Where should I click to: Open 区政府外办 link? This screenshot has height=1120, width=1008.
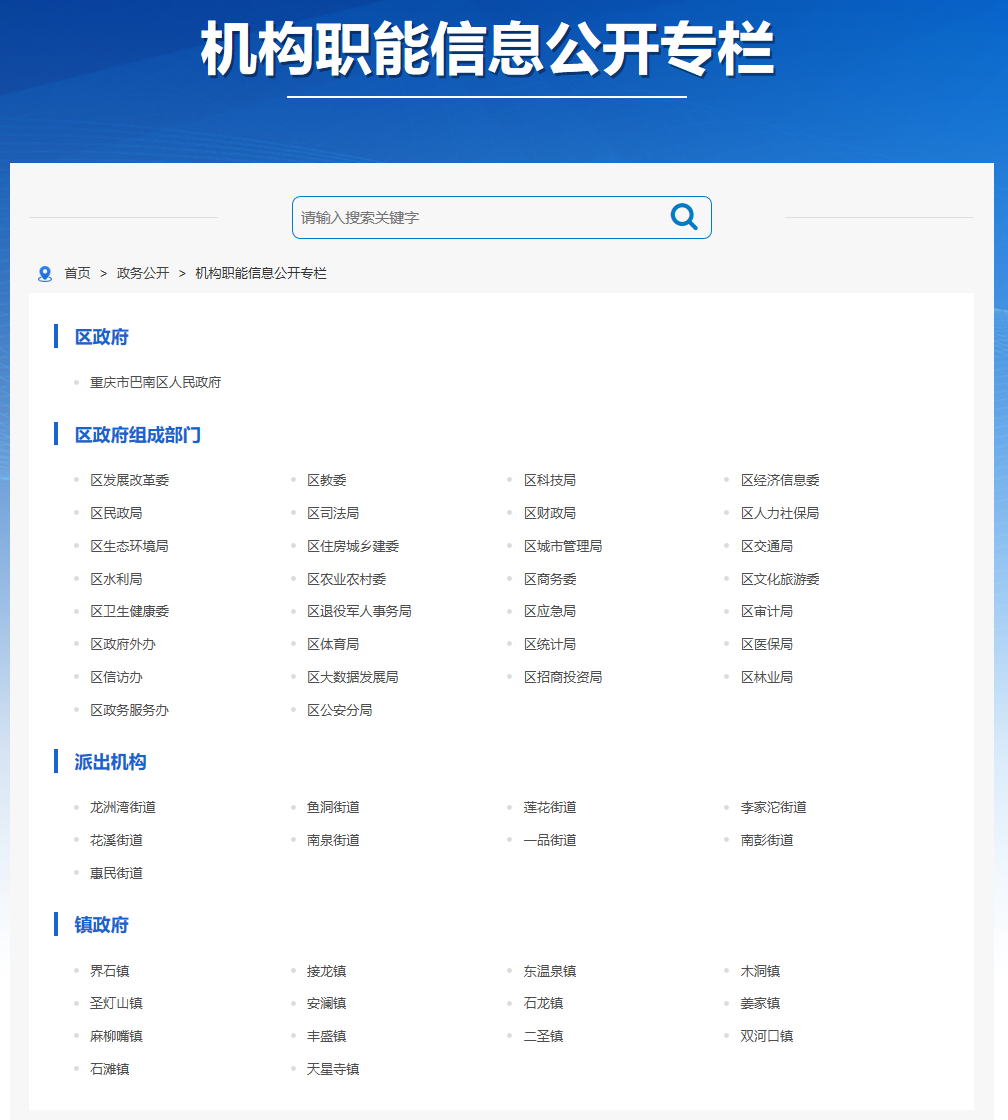122,644
